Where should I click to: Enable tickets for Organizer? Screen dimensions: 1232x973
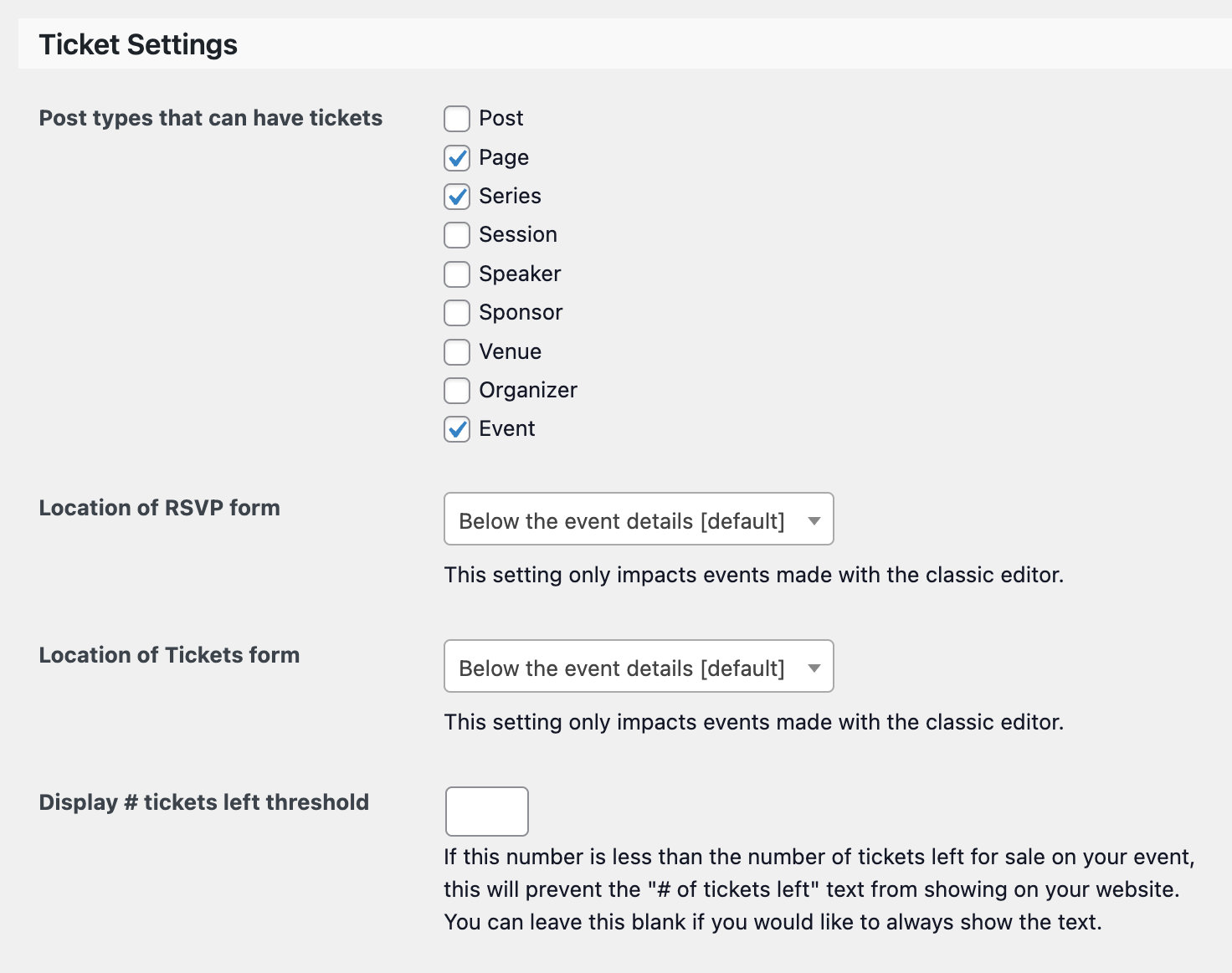click(x=457, y=391)
